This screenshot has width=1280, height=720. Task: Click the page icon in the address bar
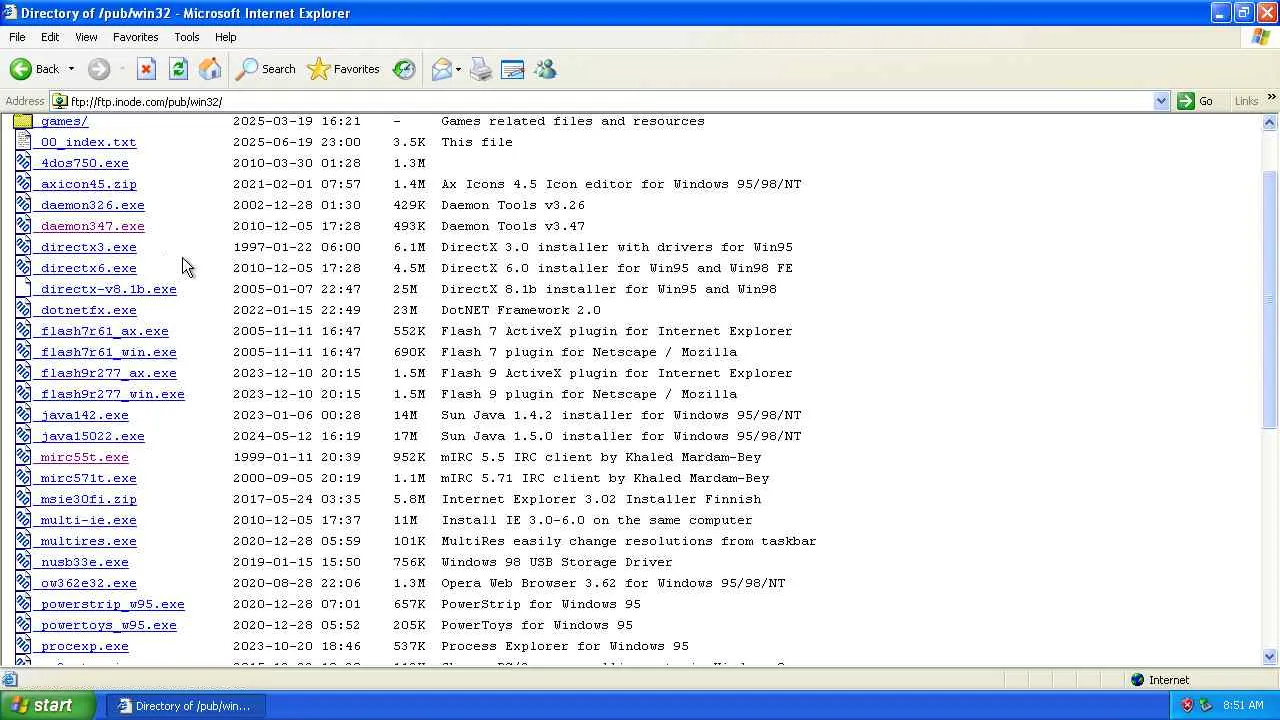point(60,101)
